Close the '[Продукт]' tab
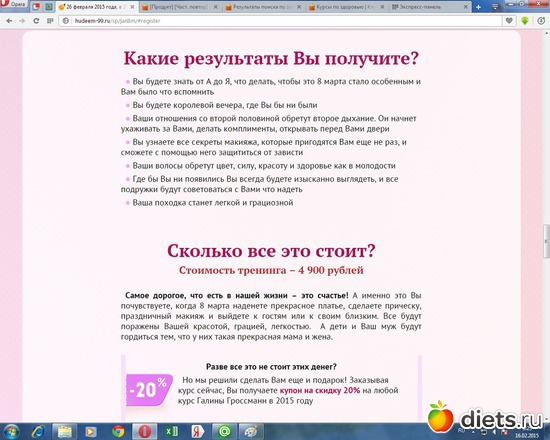 [x=215, y=7]
